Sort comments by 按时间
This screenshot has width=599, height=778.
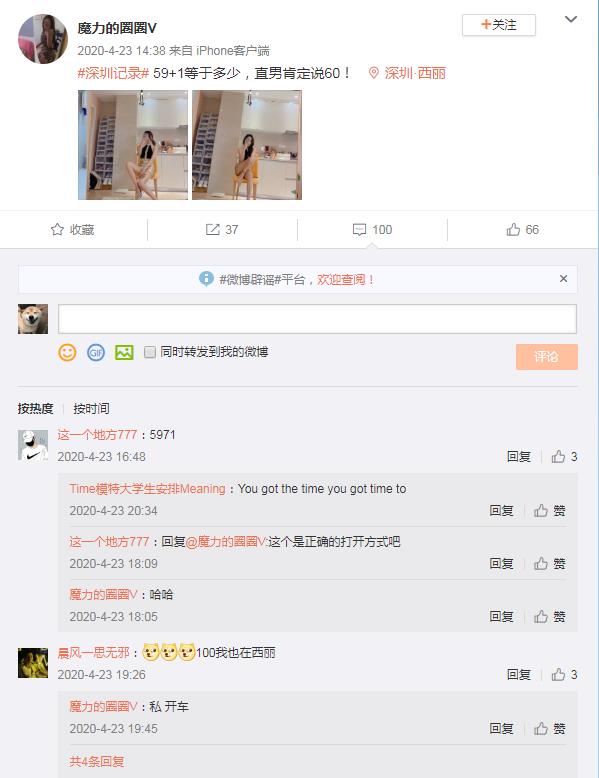click(91, 409)
